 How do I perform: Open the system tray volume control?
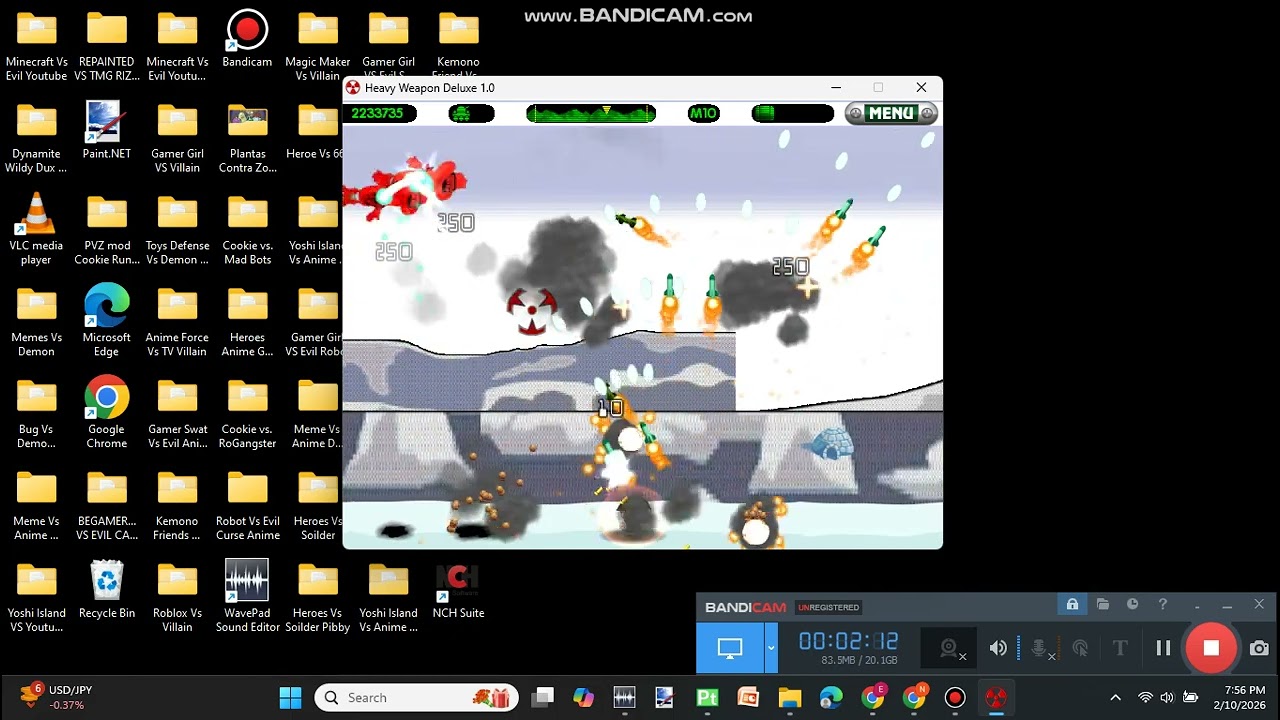(x=1167, y=698)
